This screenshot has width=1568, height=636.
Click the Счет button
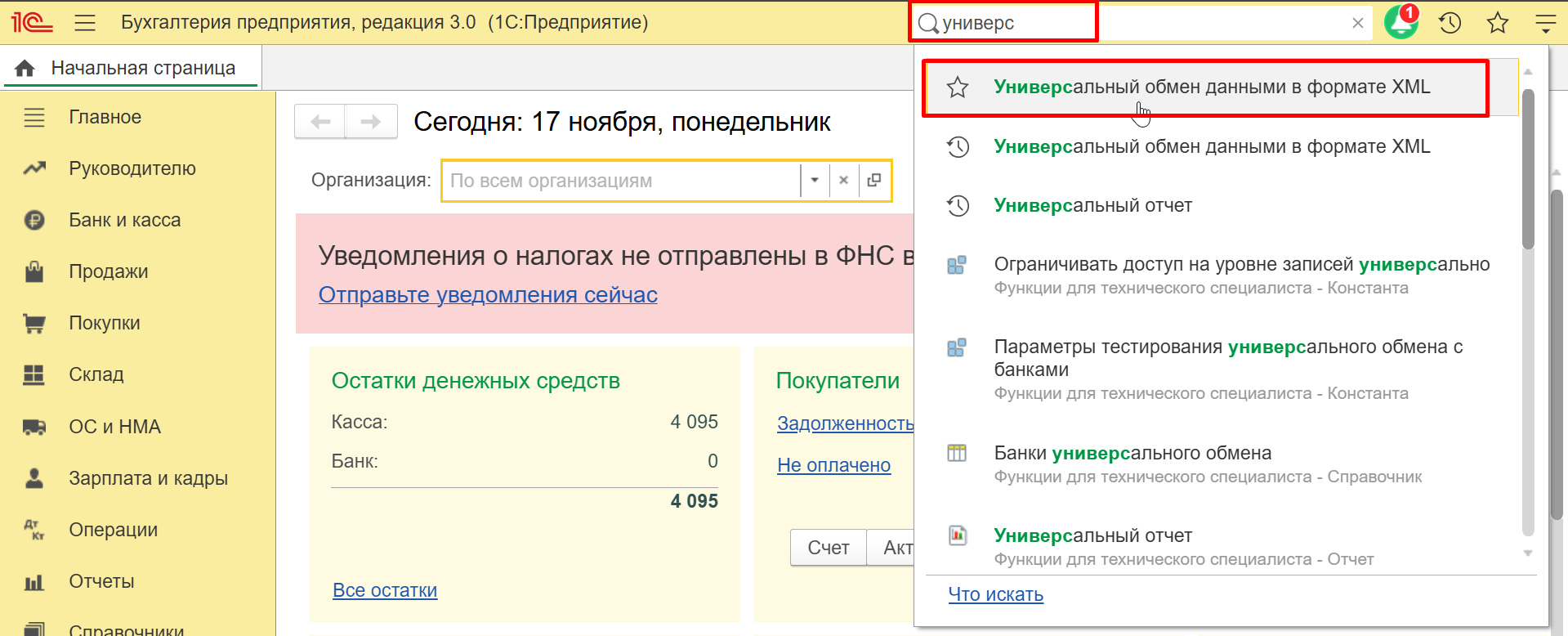[x=828, y=548]
